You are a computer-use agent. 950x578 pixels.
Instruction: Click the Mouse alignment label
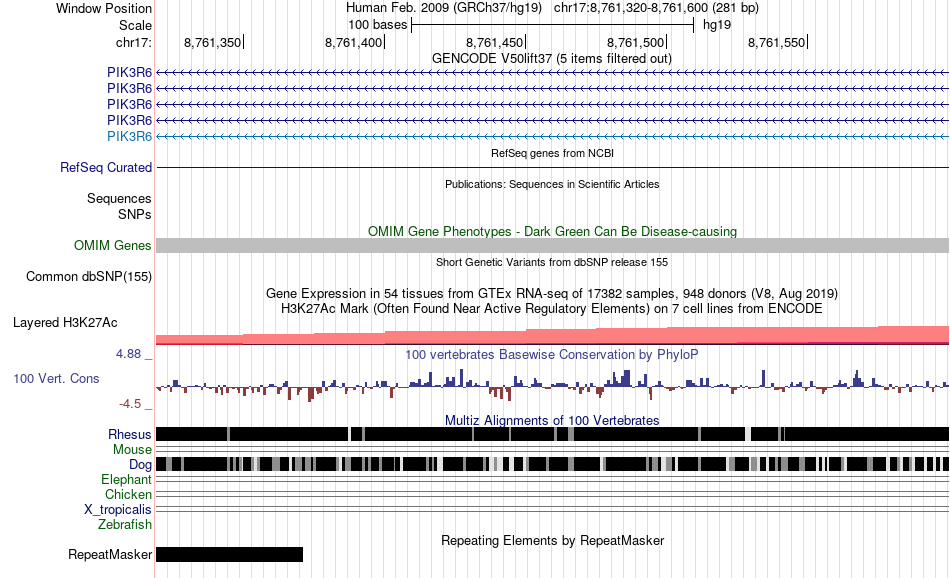tap(132, 450)
